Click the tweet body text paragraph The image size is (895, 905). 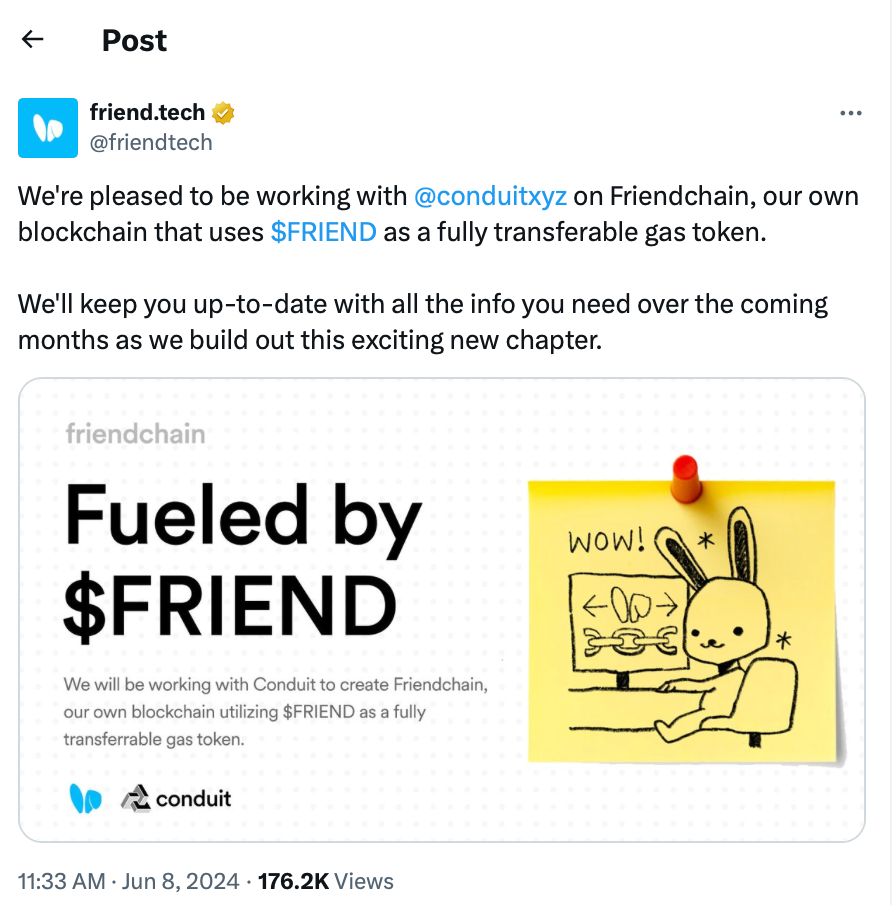[439, 268]
